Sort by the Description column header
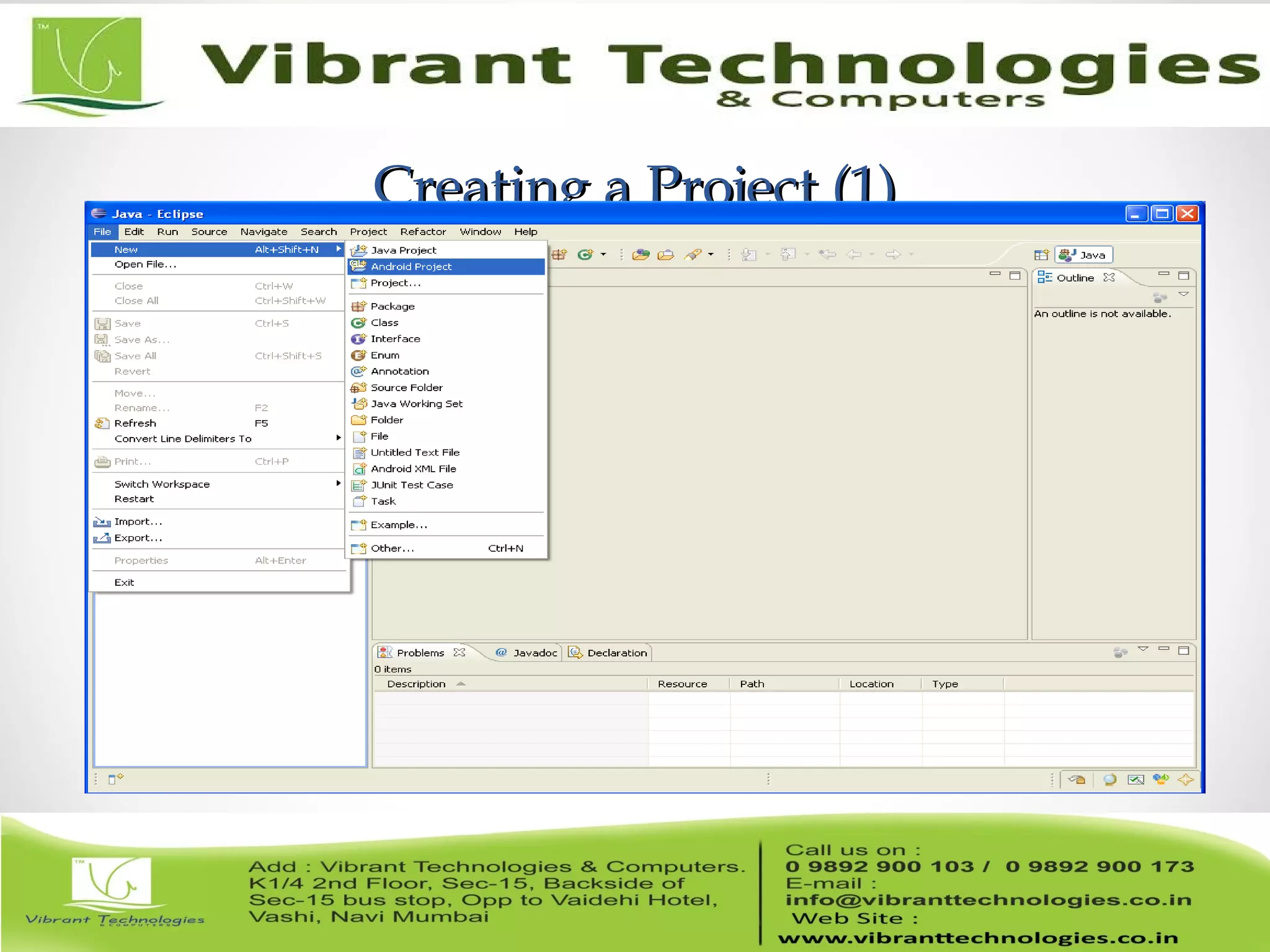 (x=416, y=684)
